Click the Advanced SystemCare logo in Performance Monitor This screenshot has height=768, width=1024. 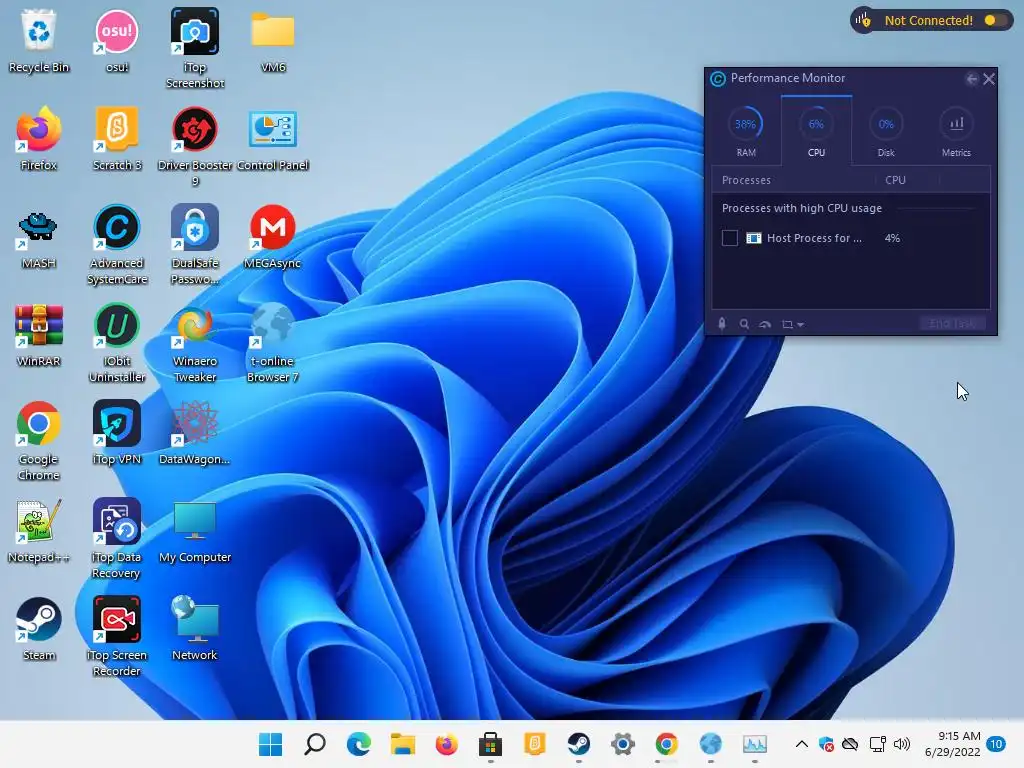718,79
